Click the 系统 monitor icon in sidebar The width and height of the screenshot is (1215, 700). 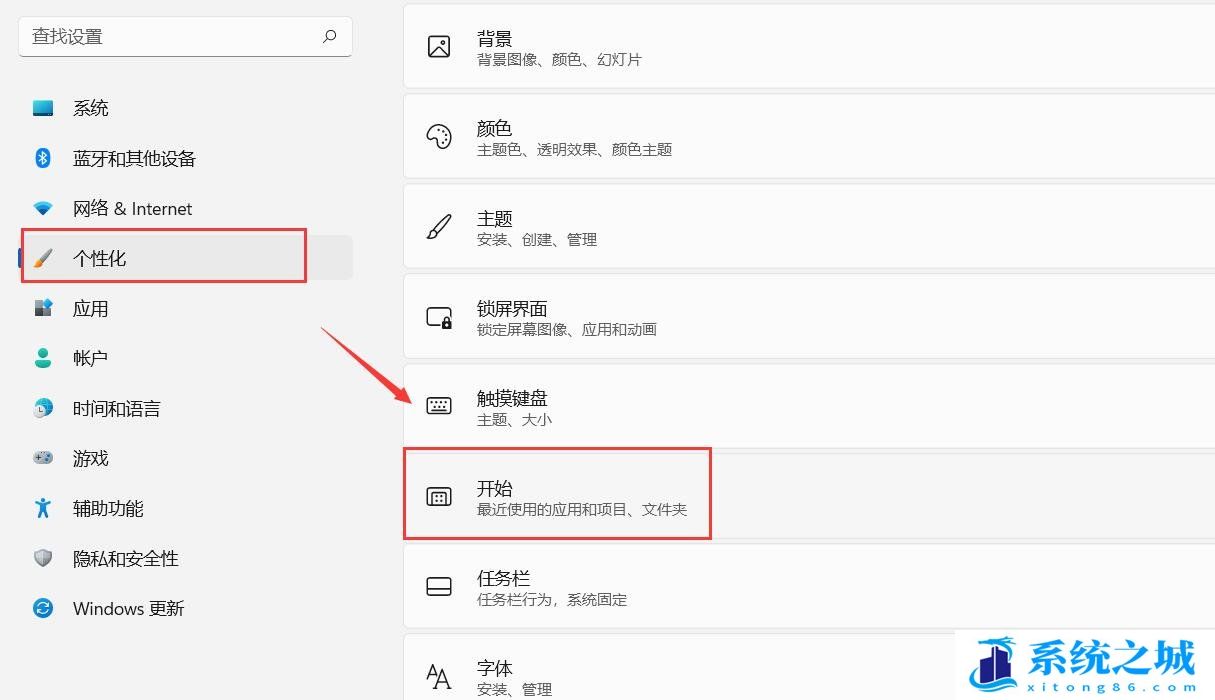[x=43, y=108]
